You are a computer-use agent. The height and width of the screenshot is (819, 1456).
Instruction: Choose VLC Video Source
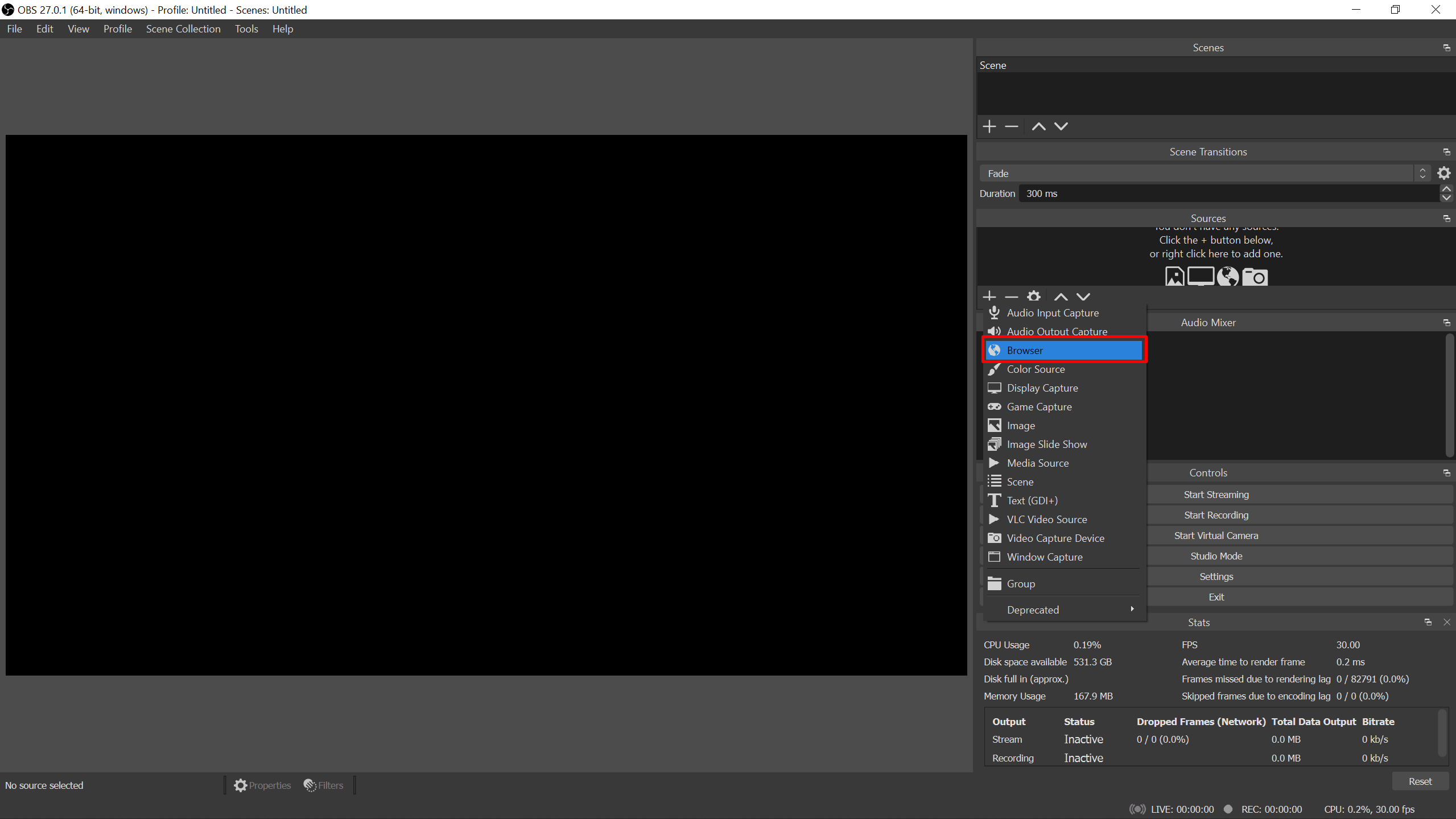point(1064,519)
